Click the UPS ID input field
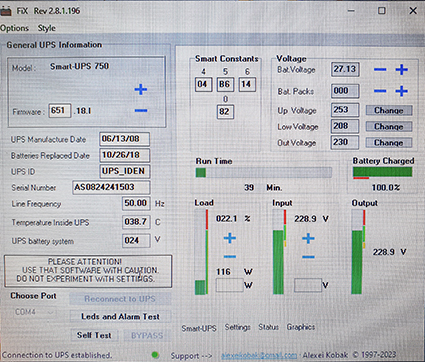Screen dimensions: 425x362 tap(124, 171)
